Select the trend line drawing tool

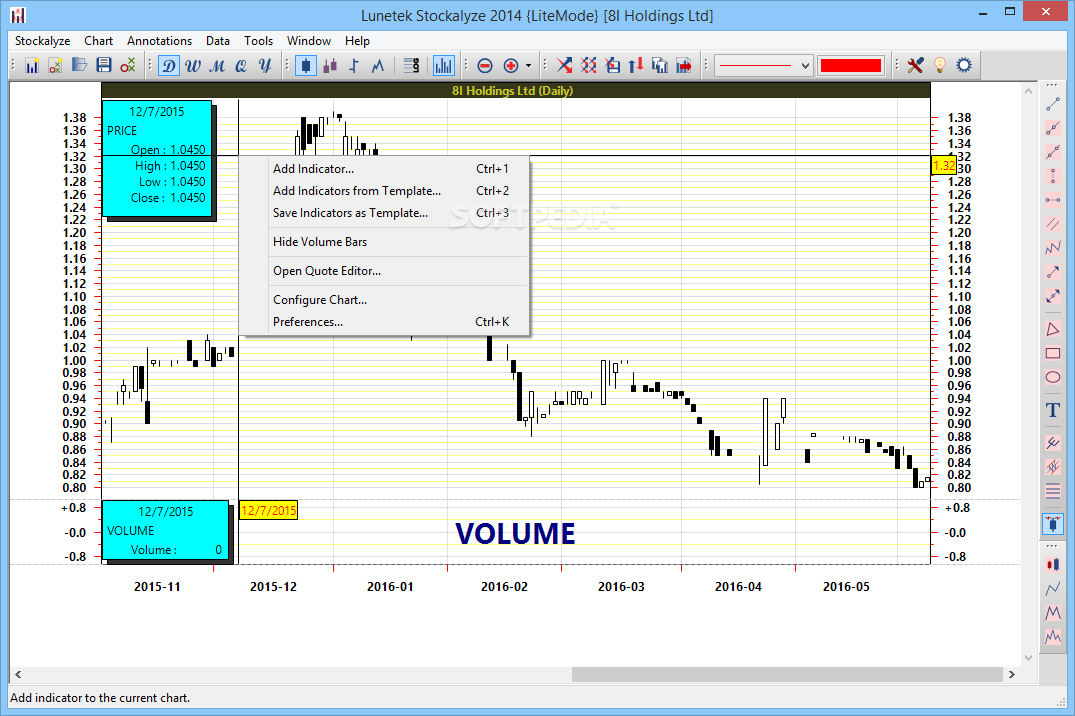tap(1053, 104)
